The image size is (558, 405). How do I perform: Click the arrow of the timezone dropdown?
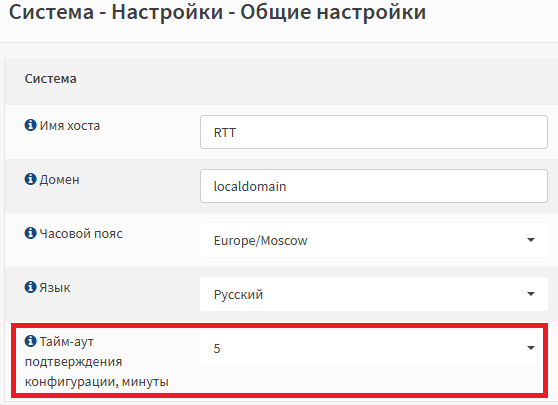[x=531, y=240]
